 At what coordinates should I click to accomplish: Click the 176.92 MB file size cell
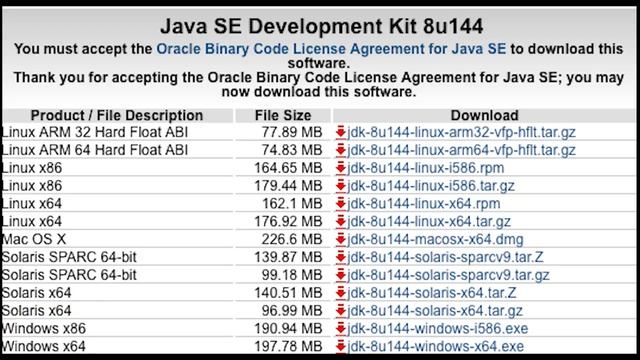click(288, 222)
